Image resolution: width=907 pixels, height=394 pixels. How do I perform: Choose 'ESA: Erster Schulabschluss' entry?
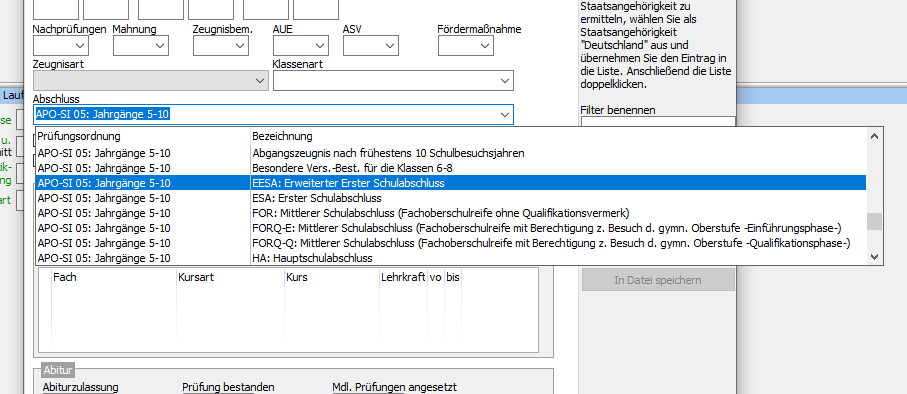click(451, 198)
